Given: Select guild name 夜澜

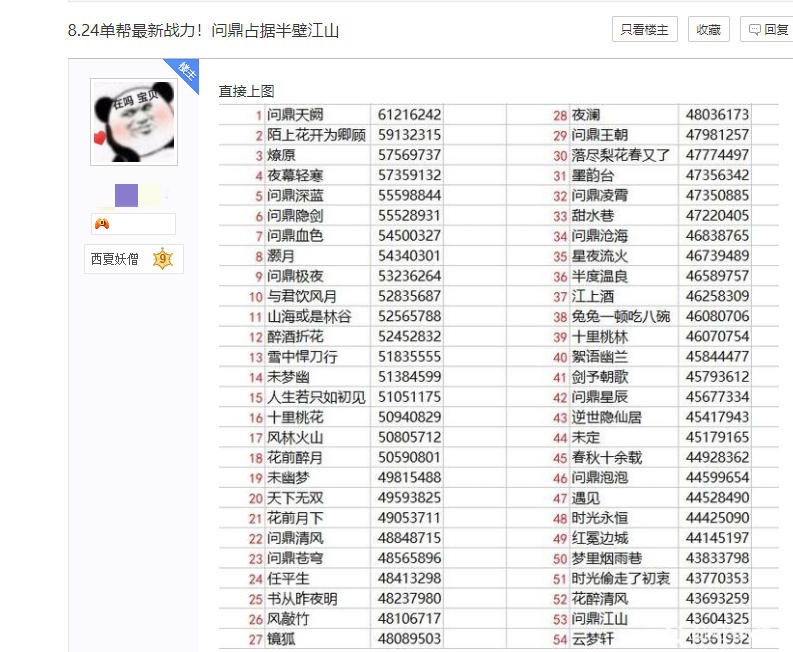Looking at the screenshot, I should pyautogui.click(x=586, y=115).
